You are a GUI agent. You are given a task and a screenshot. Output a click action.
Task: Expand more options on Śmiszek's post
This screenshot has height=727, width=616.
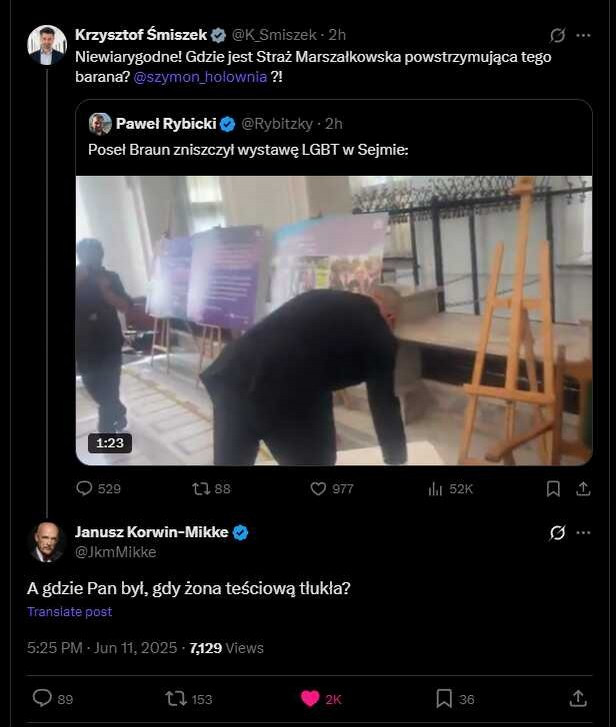tap(583, 35)
